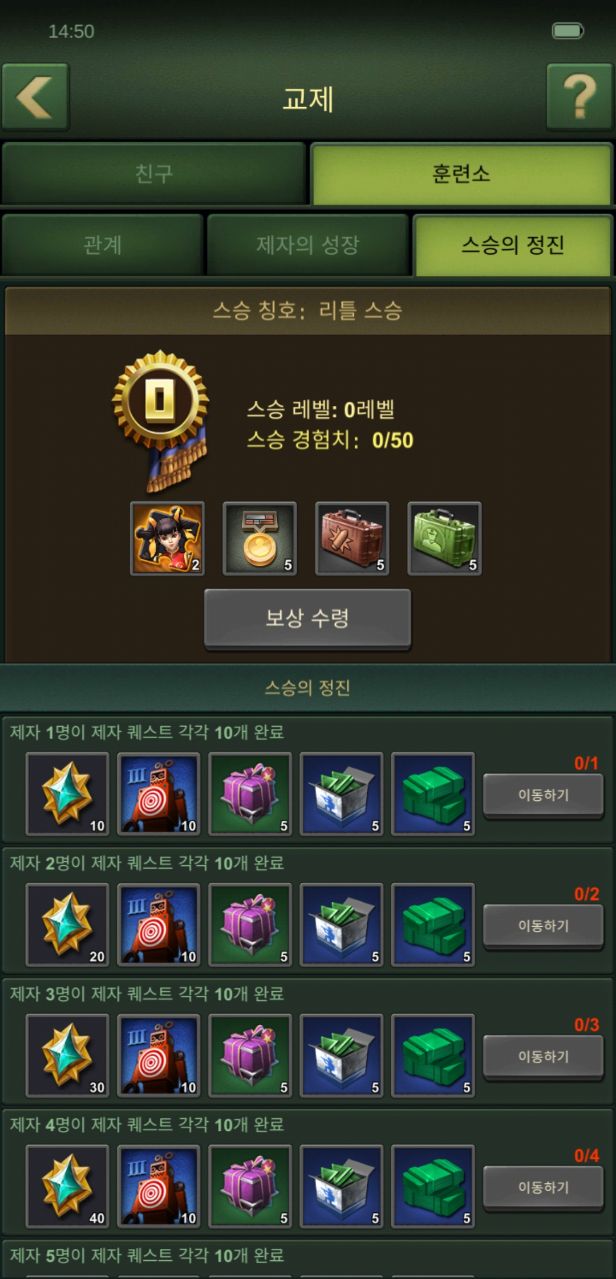This screenshot has height=1279, width=616.
Task: Select green cash stack in 제자 1명 row
Action: click(433, 794)
